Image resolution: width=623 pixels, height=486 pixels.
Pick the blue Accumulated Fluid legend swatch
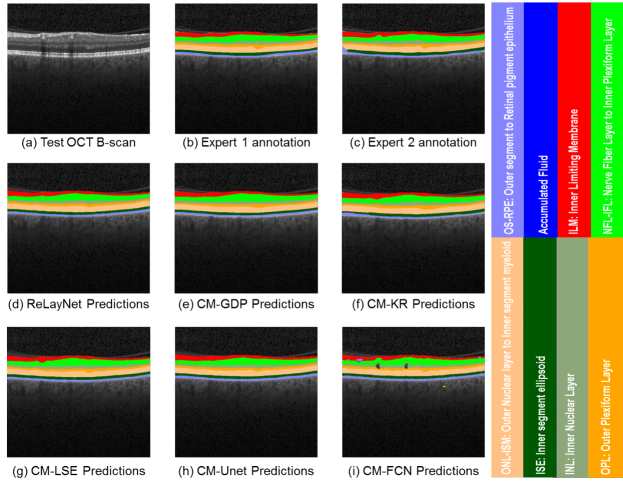coord(541,120)
